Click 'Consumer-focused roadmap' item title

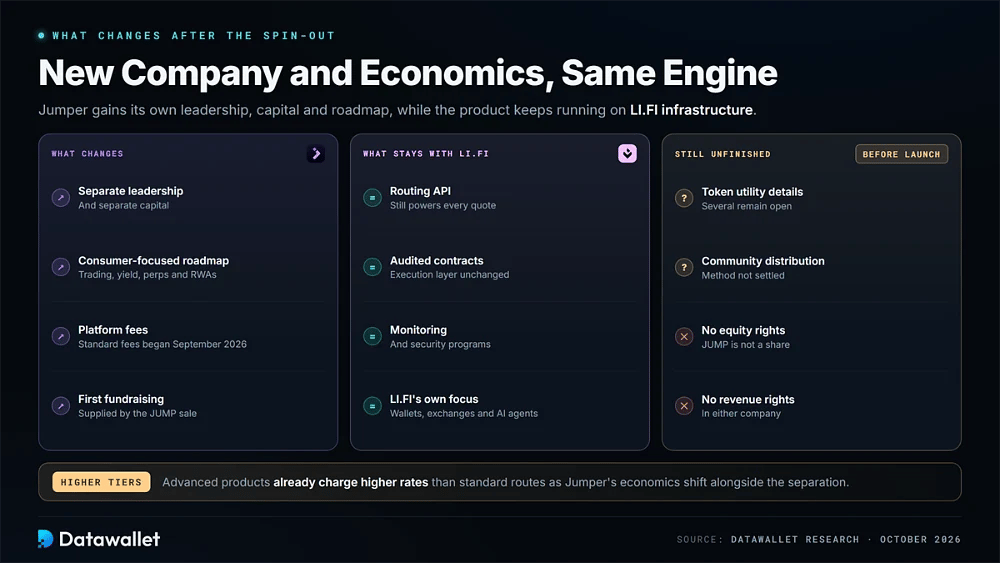(154, 260)
